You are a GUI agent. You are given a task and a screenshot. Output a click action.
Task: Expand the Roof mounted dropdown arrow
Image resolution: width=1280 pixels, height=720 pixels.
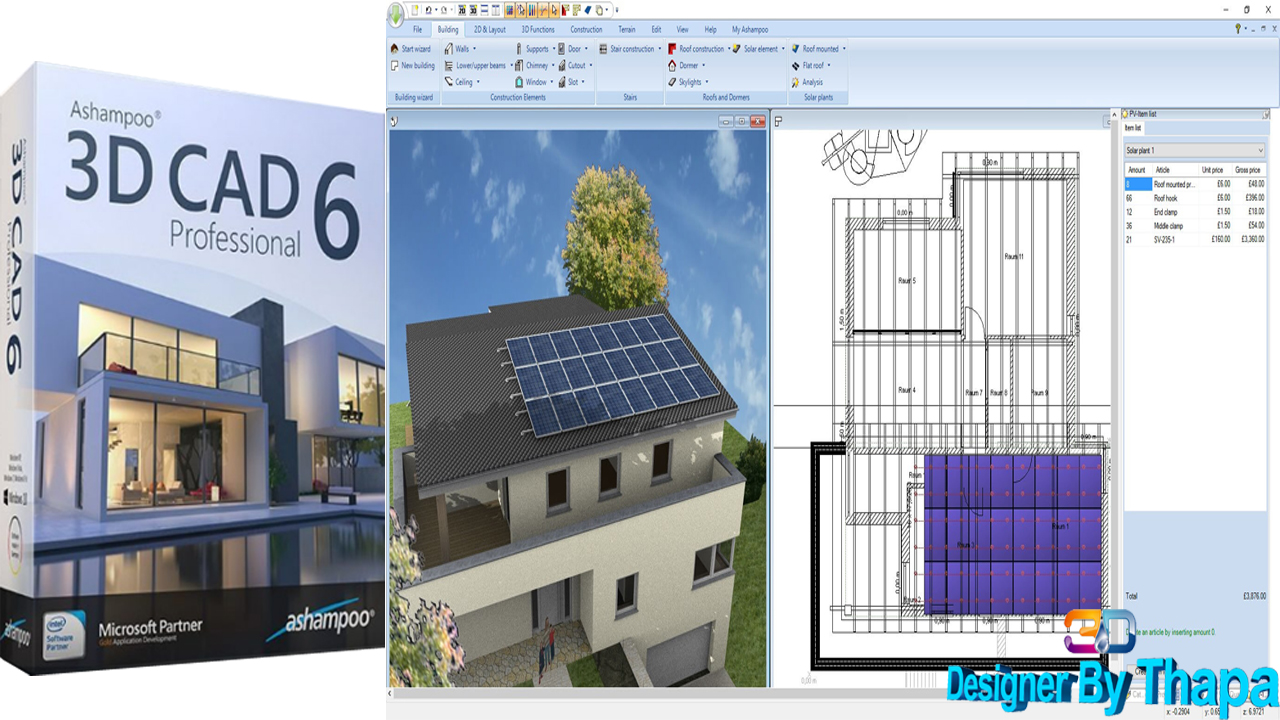click(844, 49)
